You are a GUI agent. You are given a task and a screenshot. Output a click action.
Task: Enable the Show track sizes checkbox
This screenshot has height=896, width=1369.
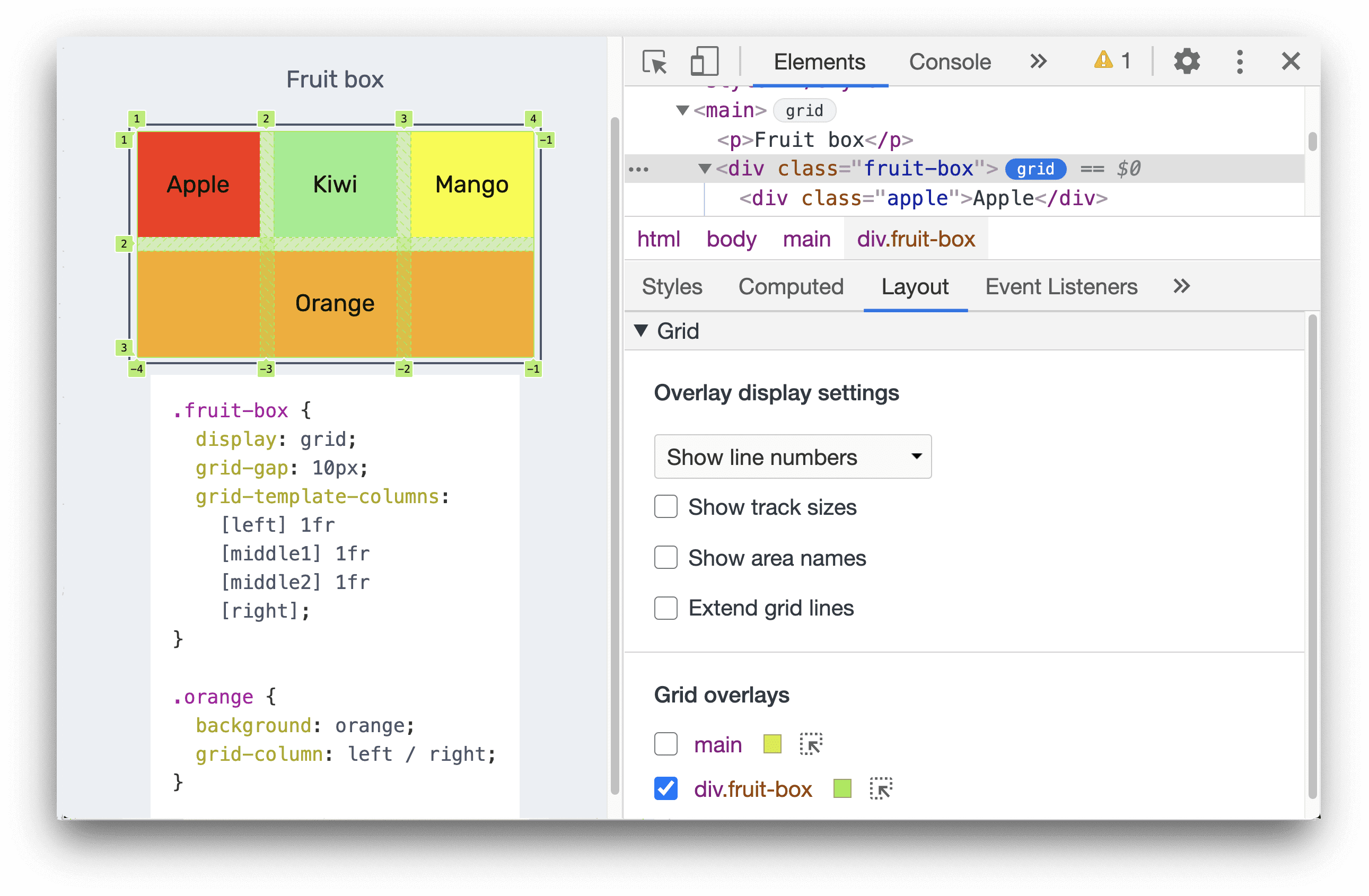pos(664,507)
